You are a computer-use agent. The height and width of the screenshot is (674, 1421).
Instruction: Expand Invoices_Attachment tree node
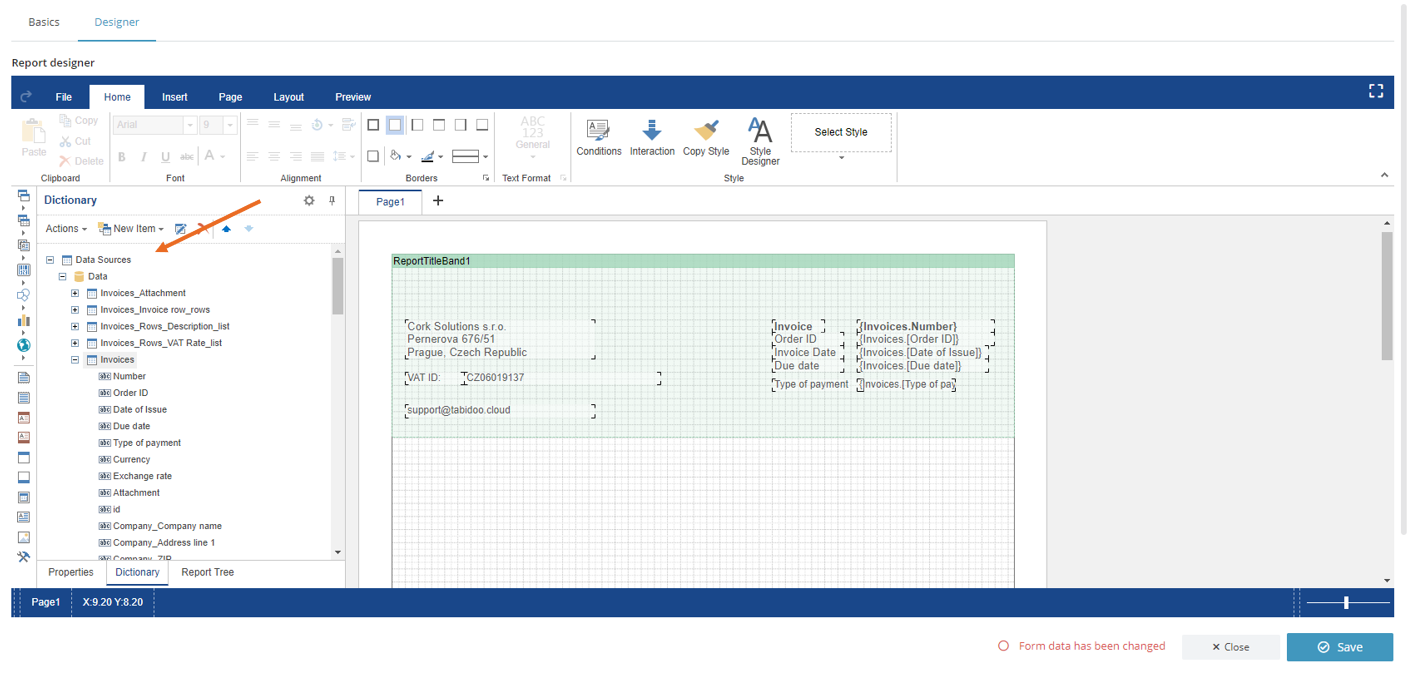(75, 293)
